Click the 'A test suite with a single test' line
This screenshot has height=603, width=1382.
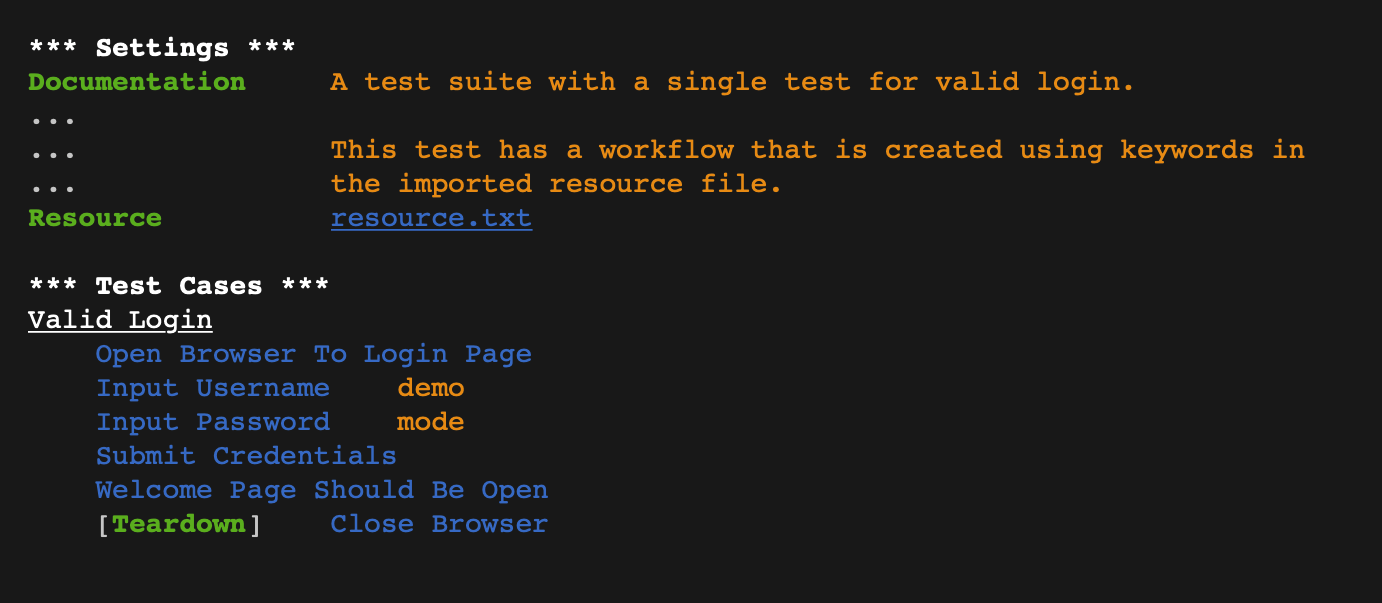point(733,82)
